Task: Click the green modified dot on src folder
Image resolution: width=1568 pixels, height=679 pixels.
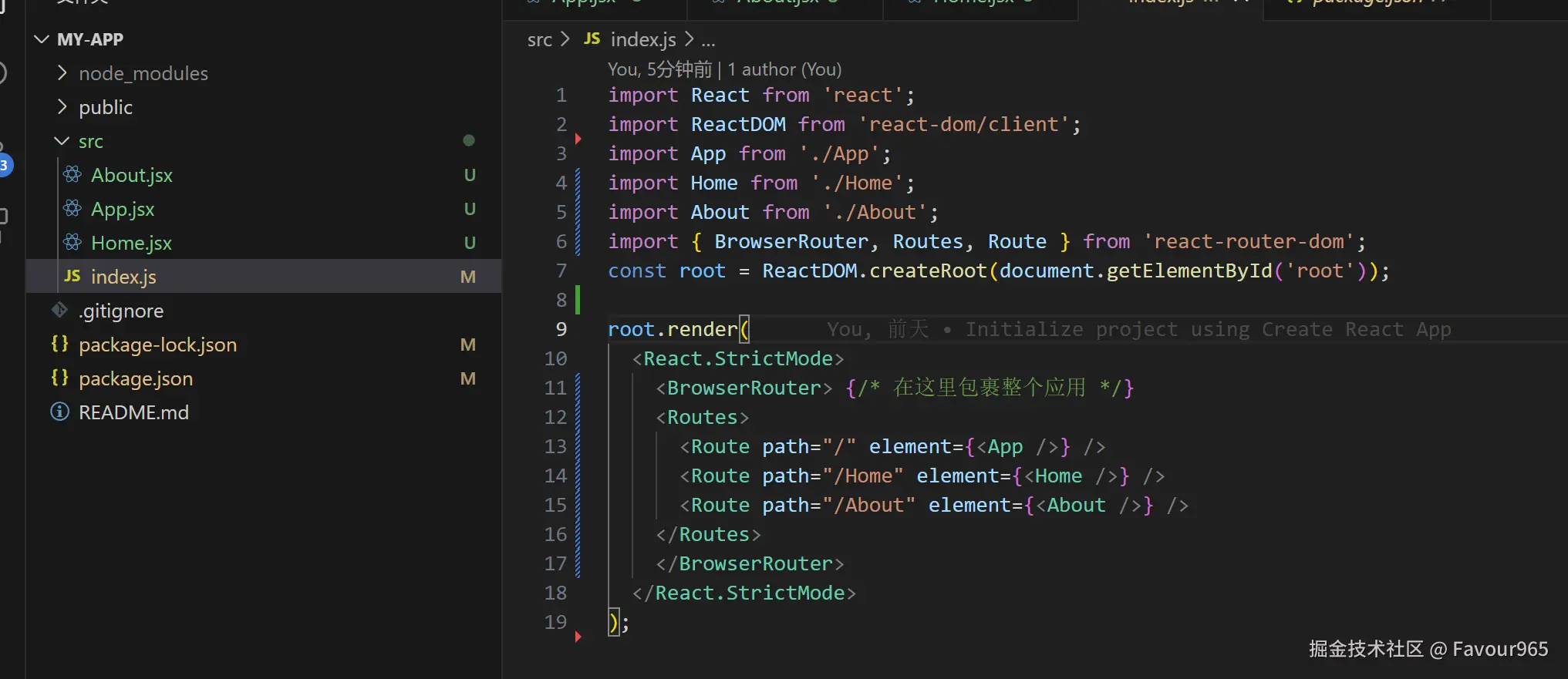Action: pos(468,140)
